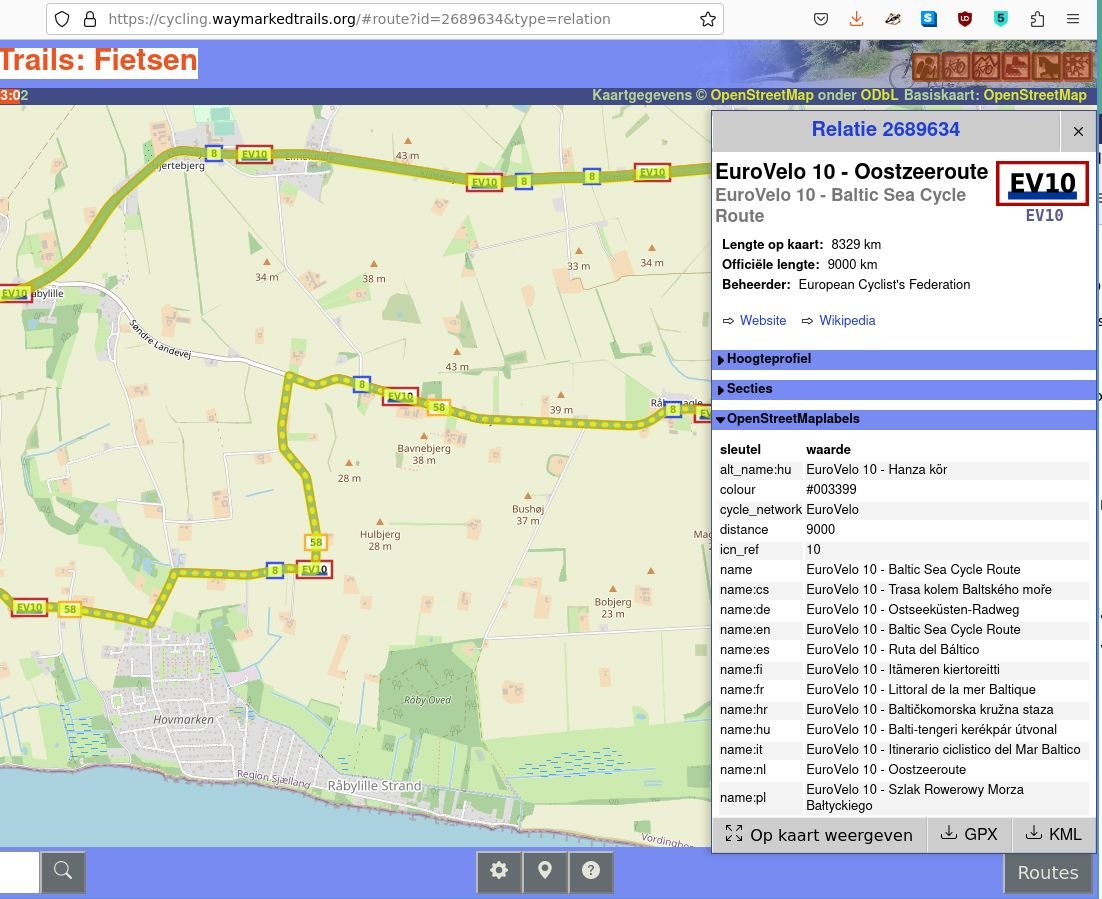Expand the Secties section

click(x=749, y=389)
